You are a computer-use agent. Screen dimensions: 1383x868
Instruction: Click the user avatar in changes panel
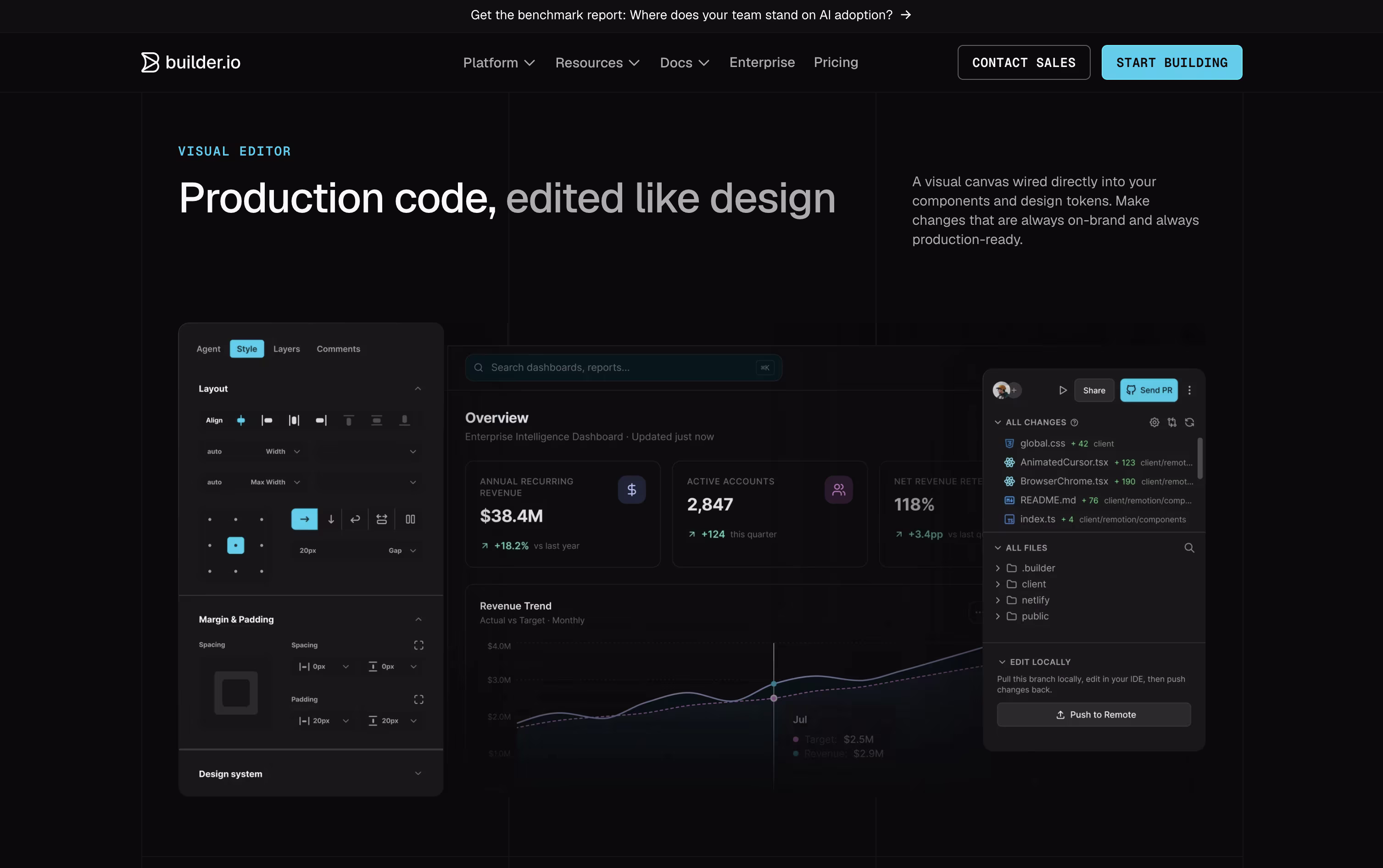tap(1001, 390)
